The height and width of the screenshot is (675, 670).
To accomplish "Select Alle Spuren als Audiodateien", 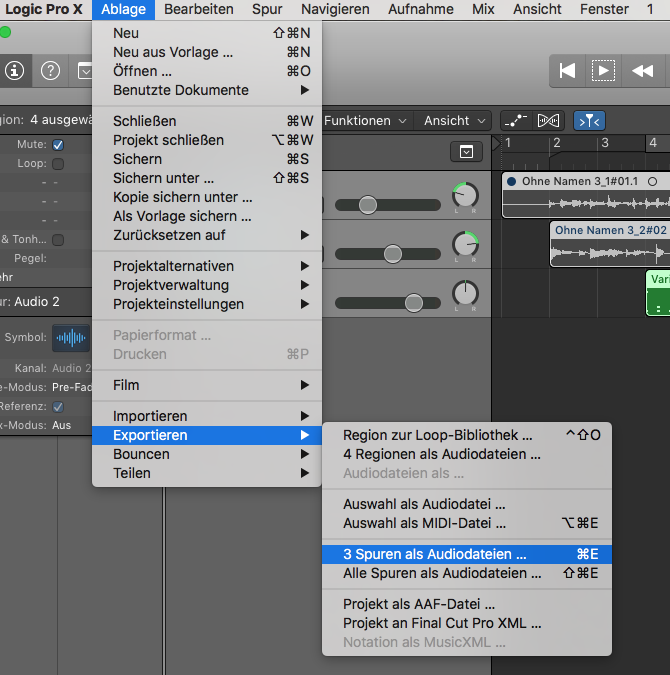I will click(x=467, y=573).
